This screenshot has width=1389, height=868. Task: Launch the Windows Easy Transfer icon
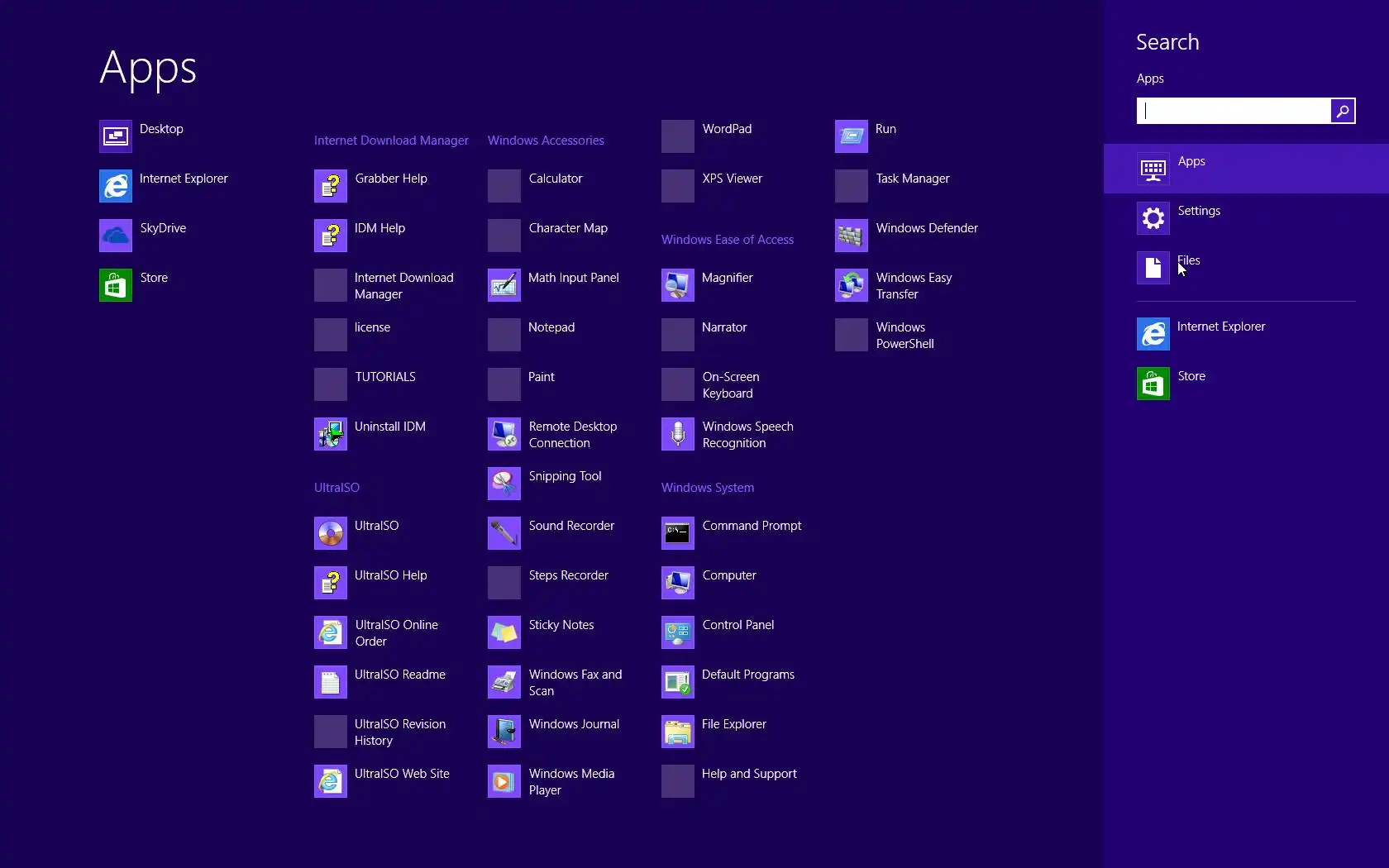point(852,285)
